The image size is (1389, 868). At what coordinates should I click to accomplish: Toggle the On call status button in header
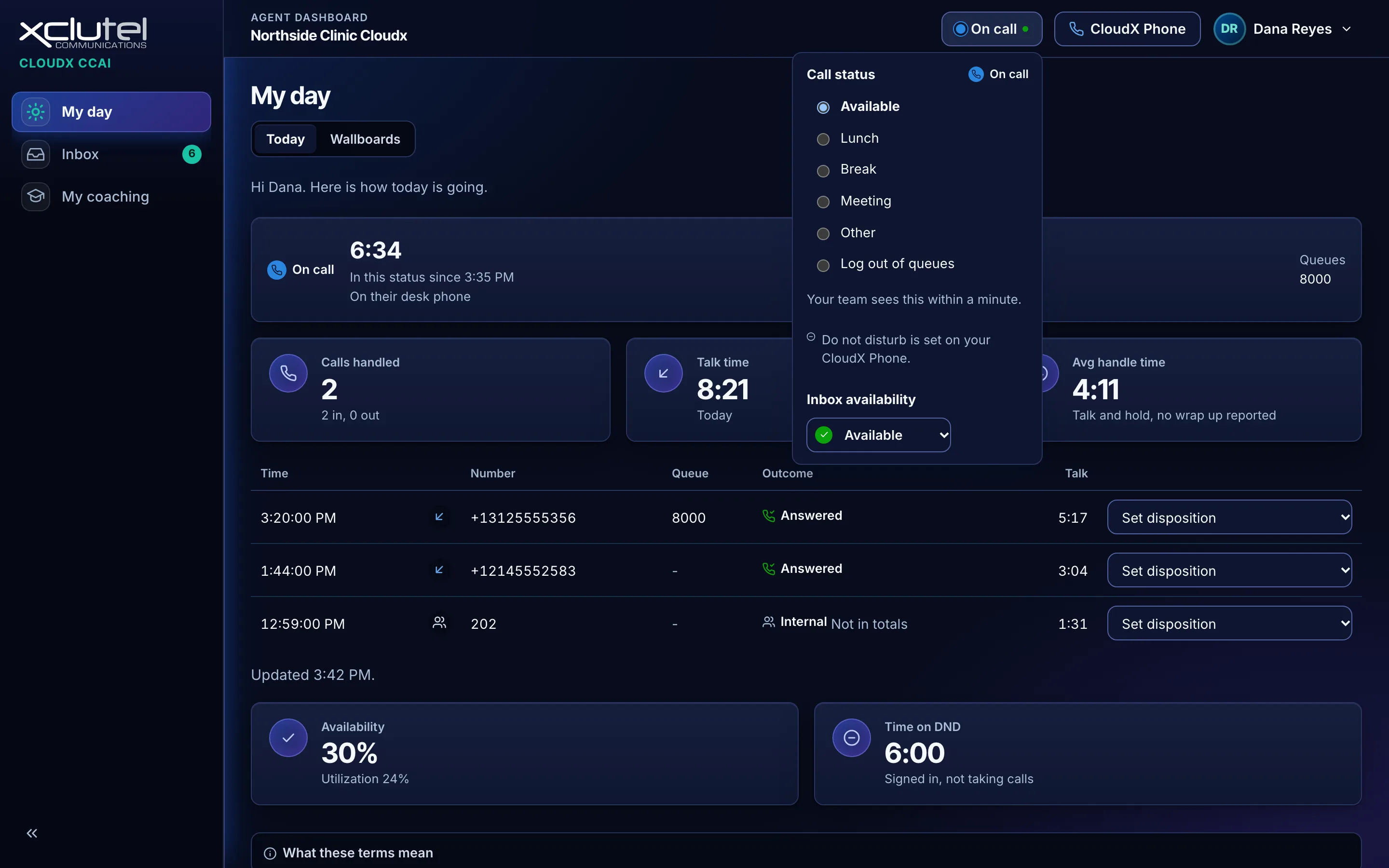[991, 29]
